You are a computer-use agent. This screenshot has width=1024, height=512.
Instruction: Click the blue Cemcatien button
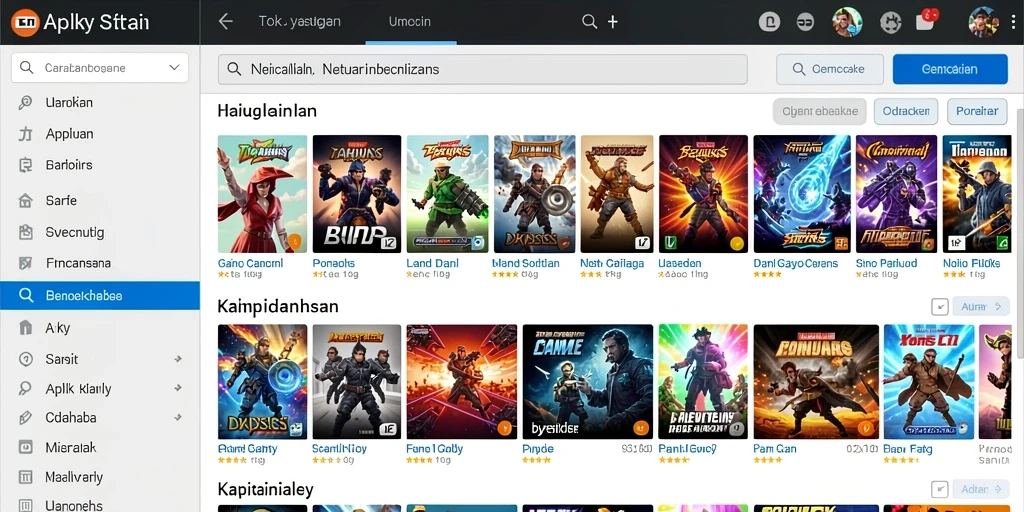click(950, 69)
